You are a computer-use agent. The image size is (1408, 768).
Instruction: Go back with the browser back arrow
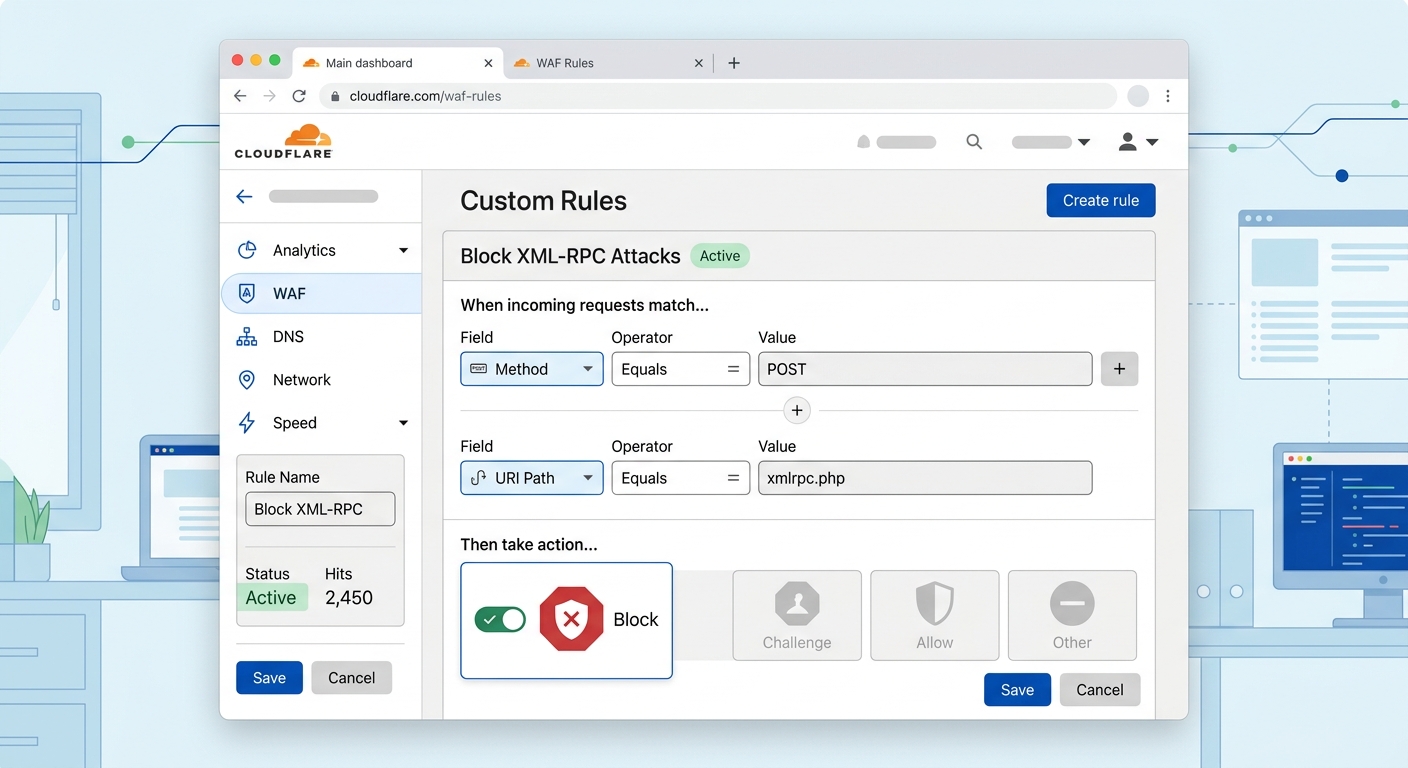click(240, 96)
